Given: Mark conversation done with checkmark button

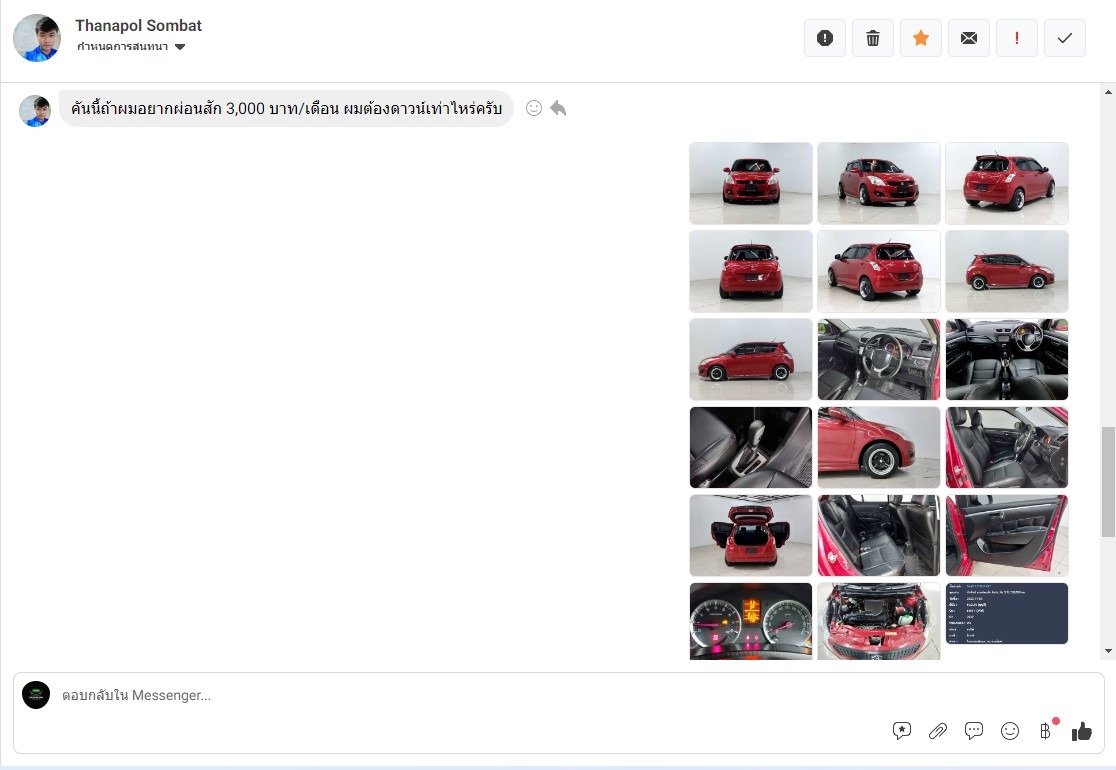Looking at the screenshot, I should tap(1064, 38).
